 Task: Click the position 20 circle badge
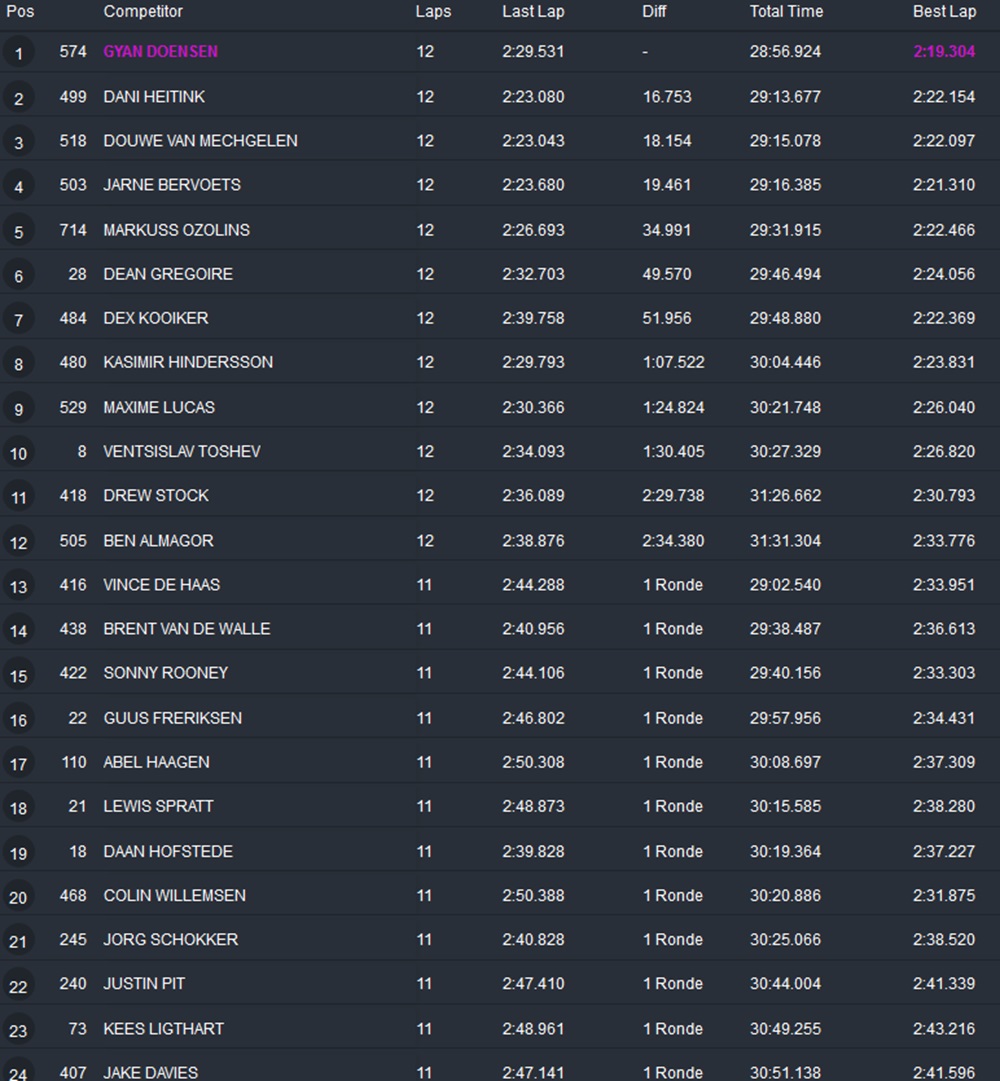(x=18, y=897)
